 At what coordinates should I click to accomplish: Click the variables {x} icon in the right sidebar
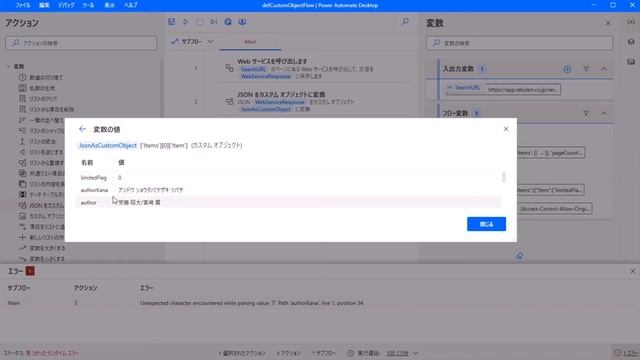click(x=631, y=22)
